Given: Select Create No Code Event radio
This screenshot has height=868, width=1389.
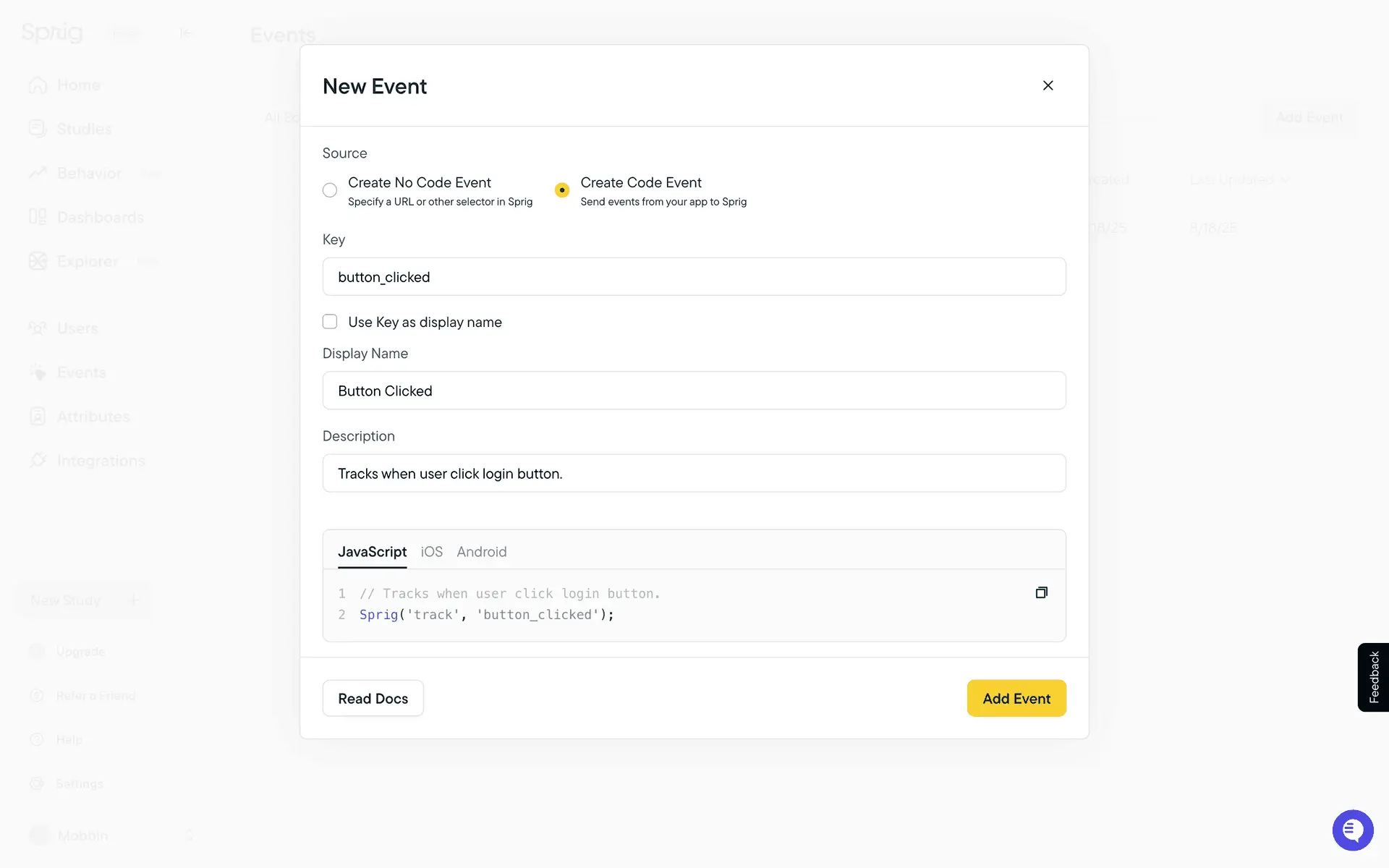Looking at the screenshot, I should pos(330,190).
